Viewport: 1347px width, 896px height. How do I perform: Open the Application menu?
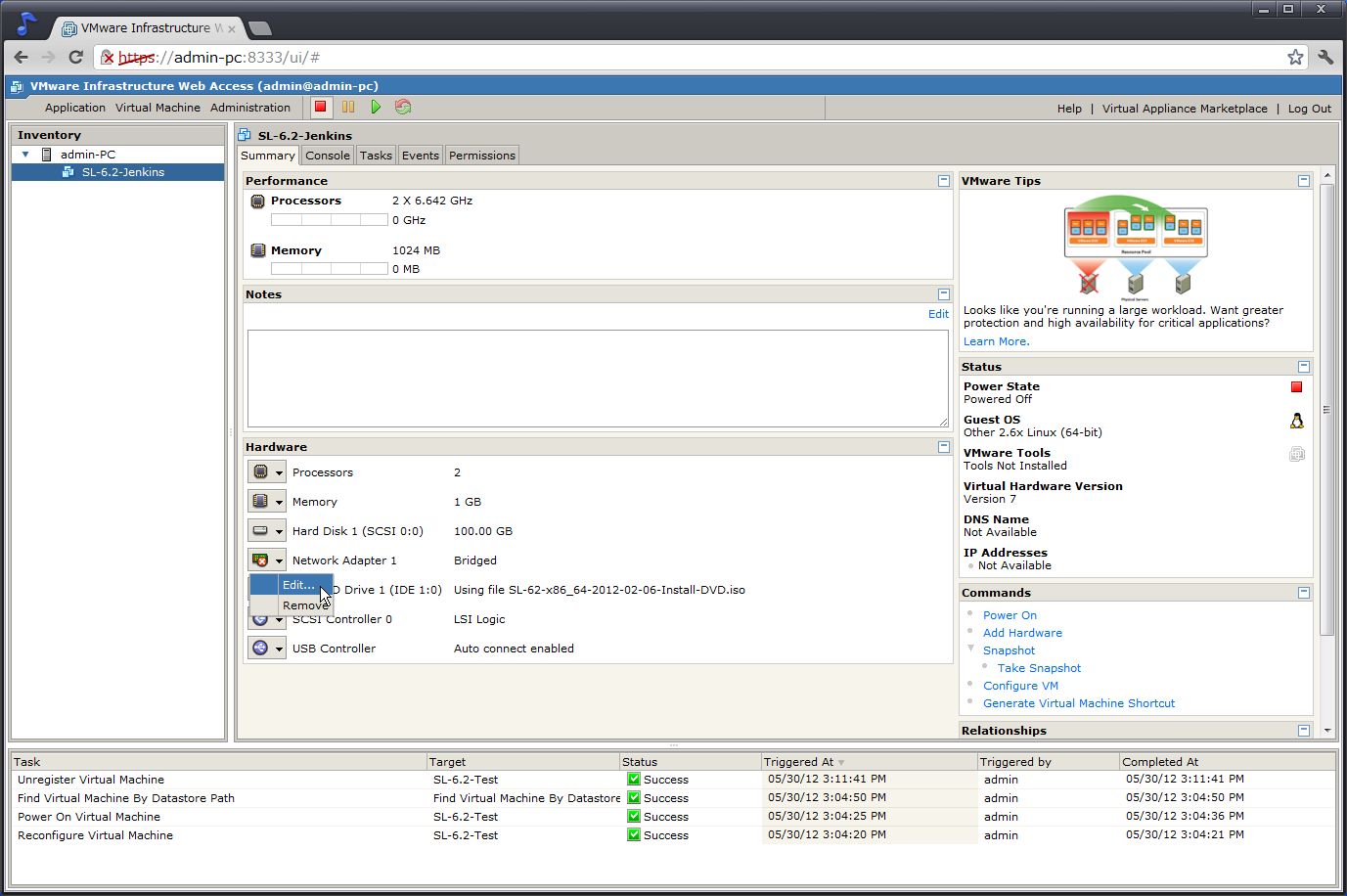tap(75, 108)
